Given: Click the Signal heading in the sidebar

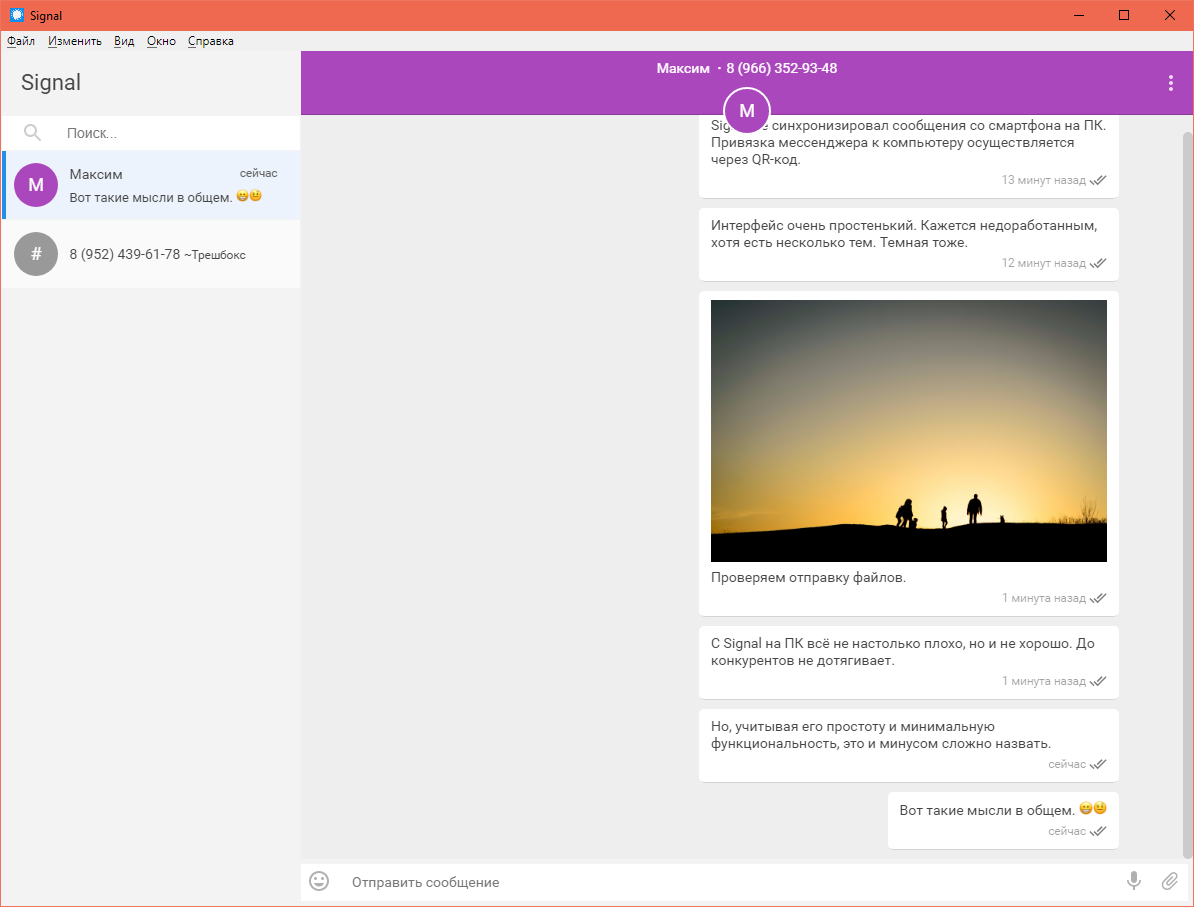Looking at the screenshot, I should pos(51,82).
